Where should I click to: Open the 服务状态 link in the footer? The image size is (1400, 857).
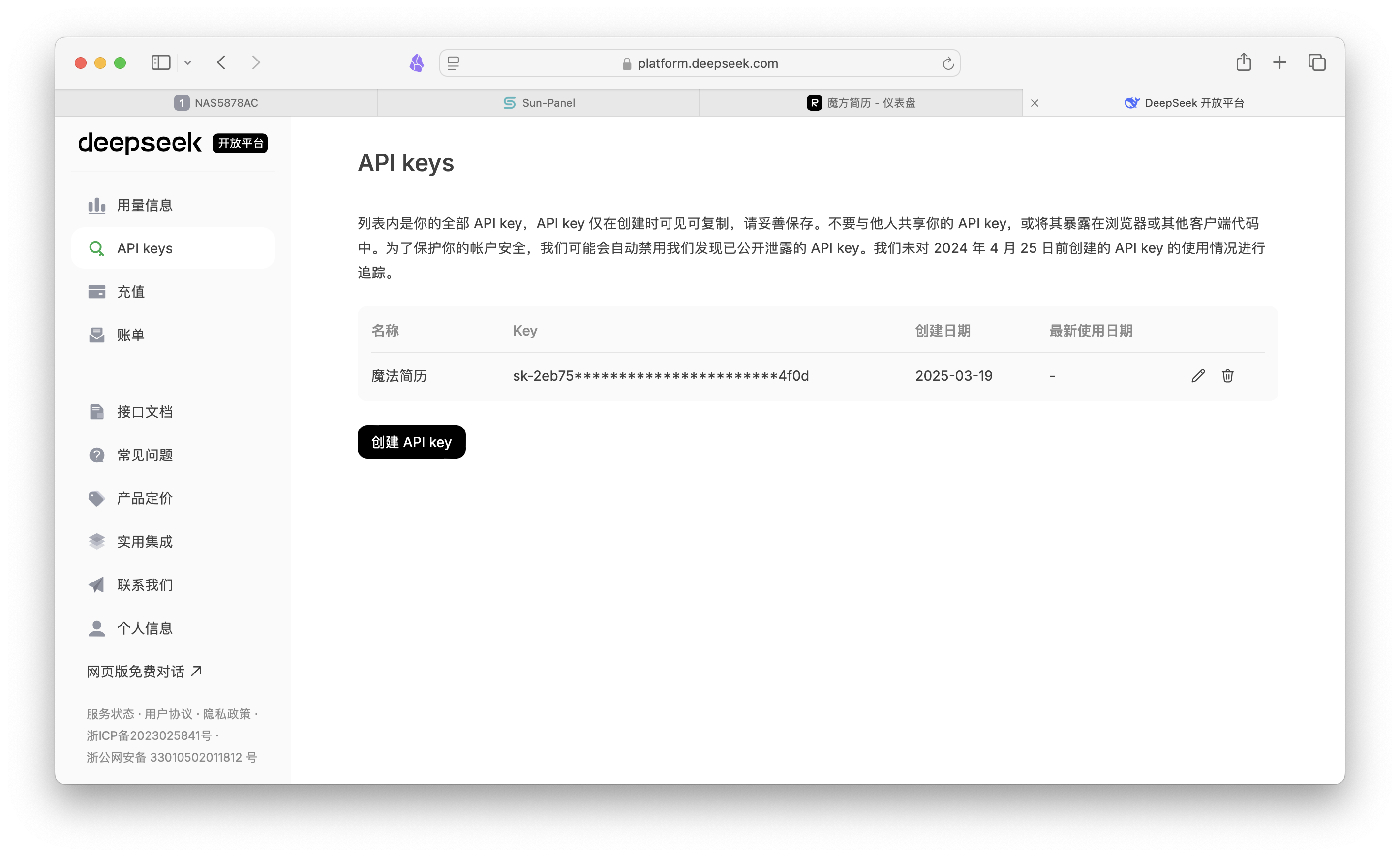pos(110,714)
